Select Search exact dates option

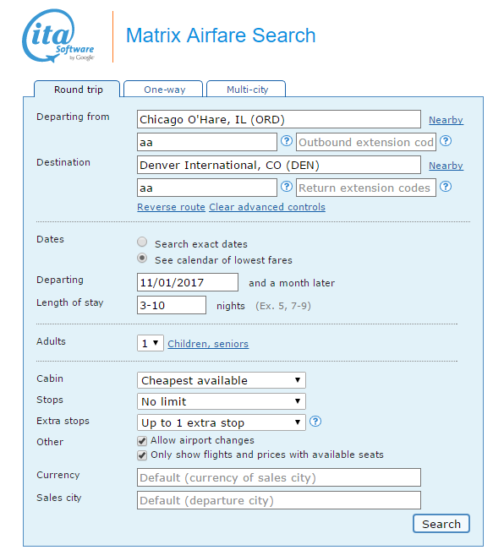(x=142, y=242)
